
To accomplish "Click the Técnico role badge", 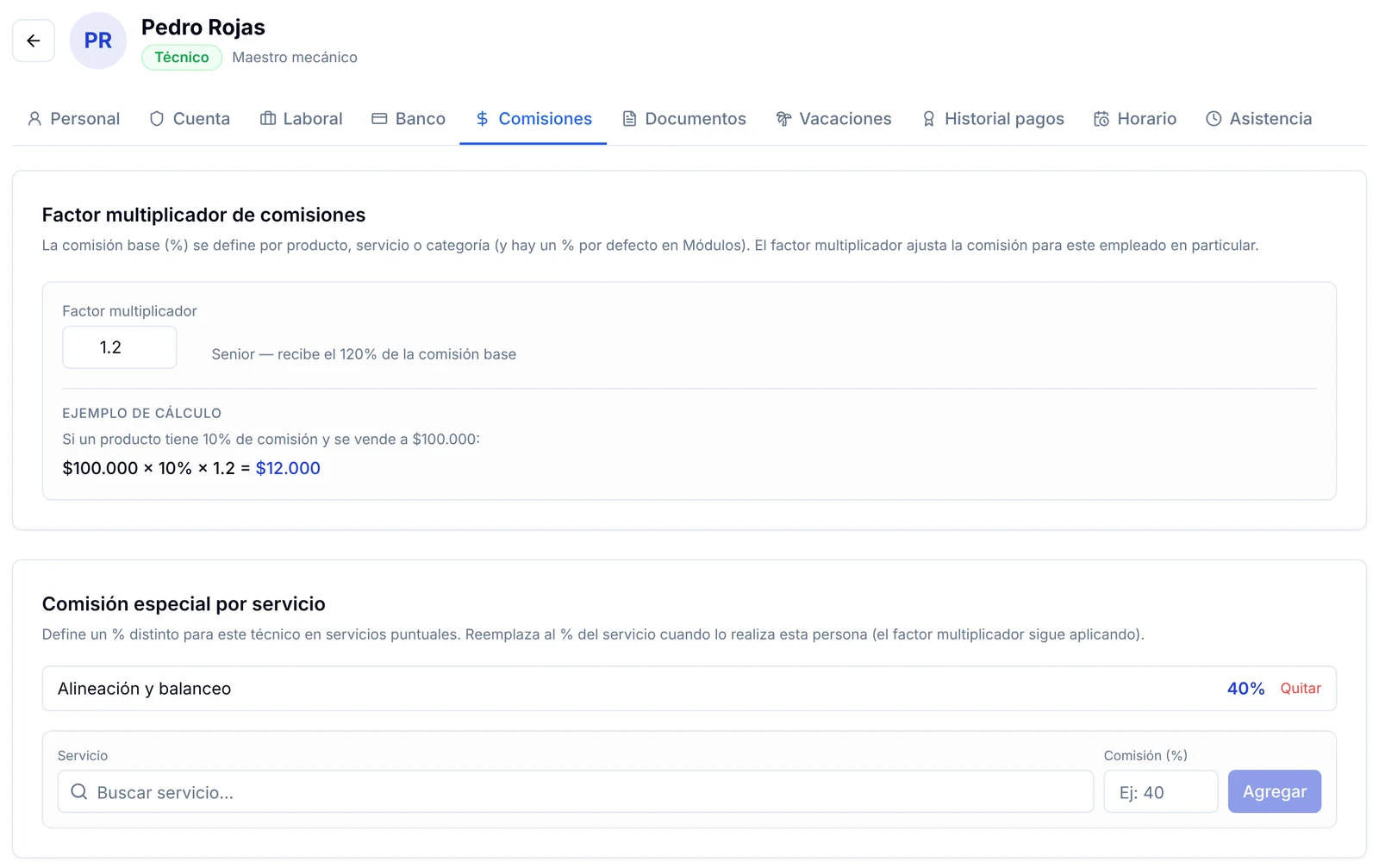I will tap(182, 58).
